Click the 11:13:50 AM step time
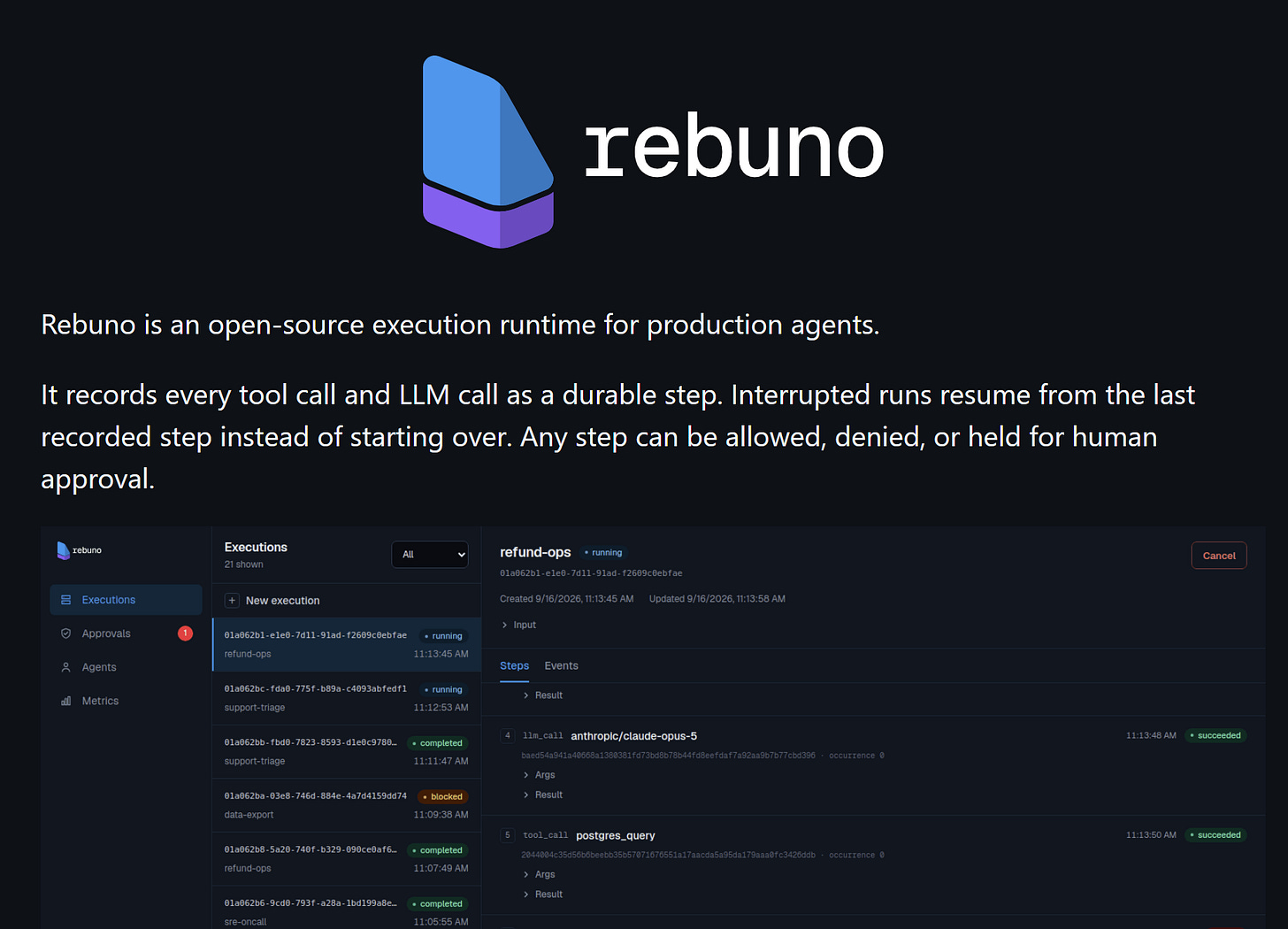Image resolution: width=1288 pixels, height=929 pixels. 1151,835
